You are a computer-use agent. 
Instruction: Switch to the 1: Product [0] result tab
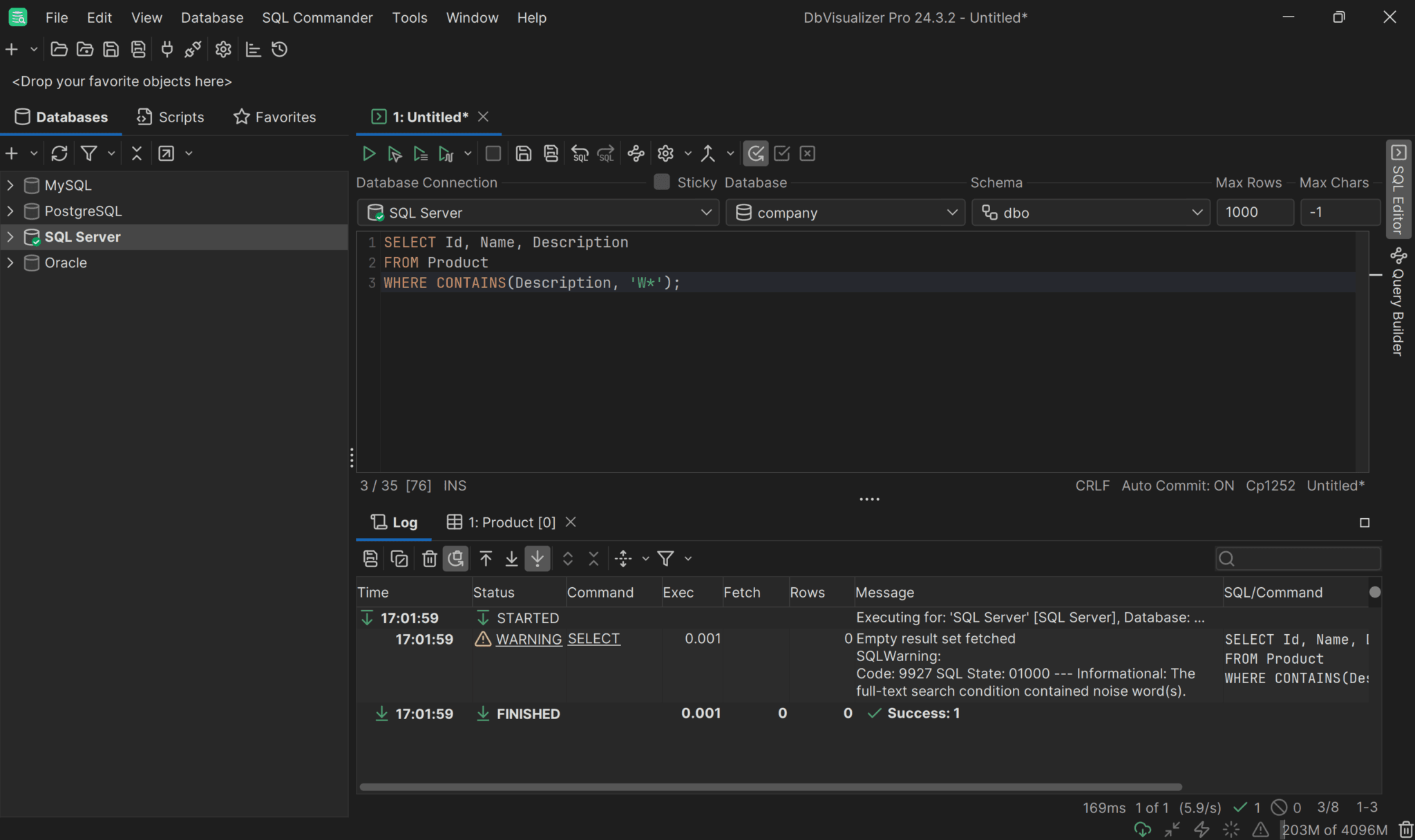[x=502, y=522]
